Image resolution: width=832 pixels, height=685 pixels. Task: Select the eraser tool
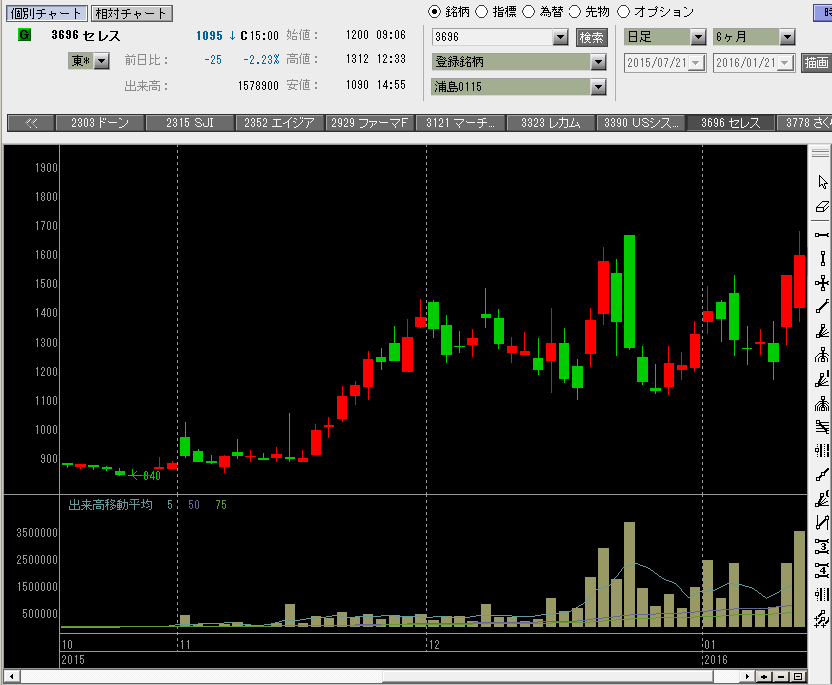point(822,207)
